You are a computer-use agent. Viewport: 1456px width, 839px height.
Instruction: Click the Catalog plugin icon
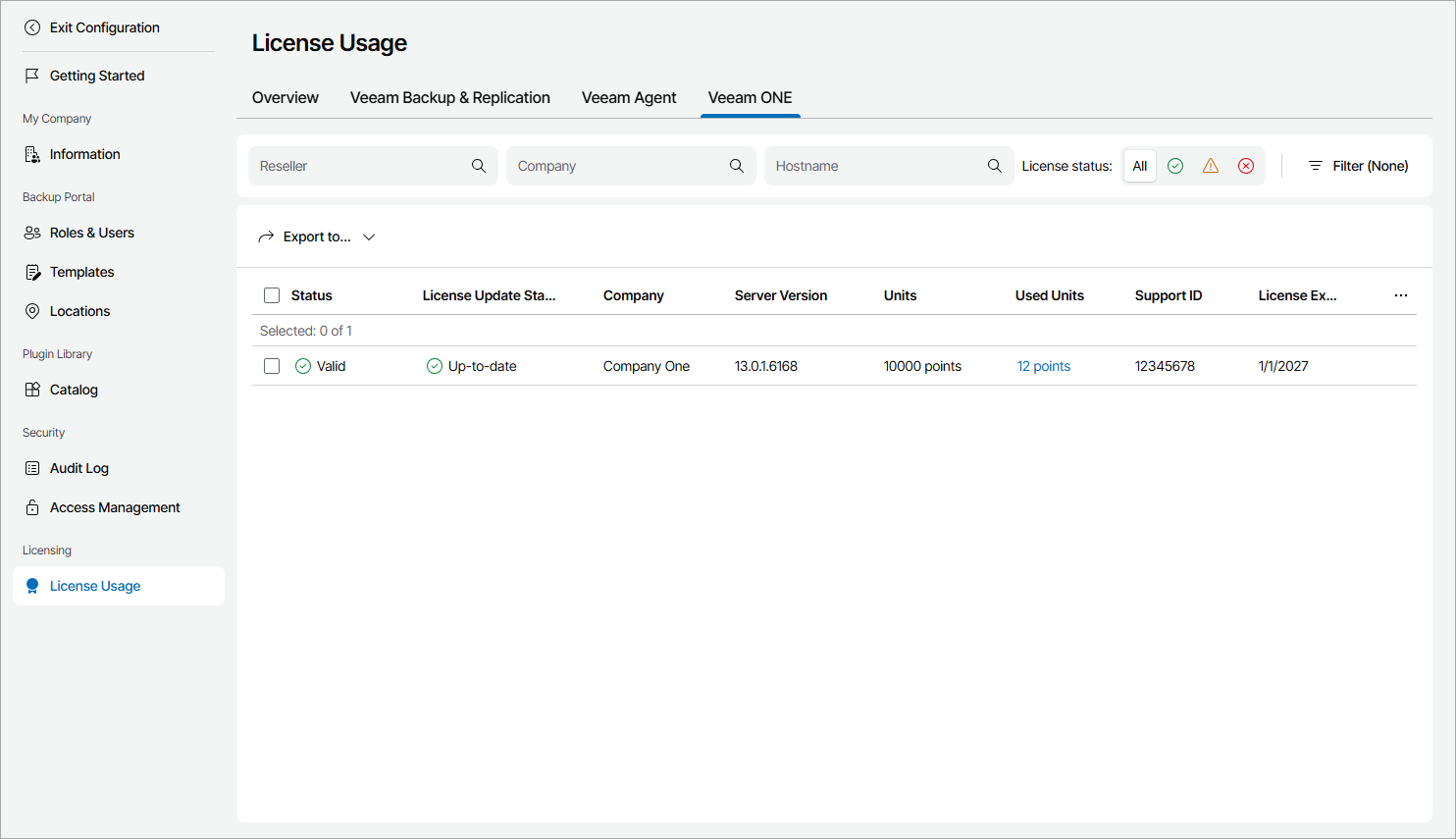(32, 390)
